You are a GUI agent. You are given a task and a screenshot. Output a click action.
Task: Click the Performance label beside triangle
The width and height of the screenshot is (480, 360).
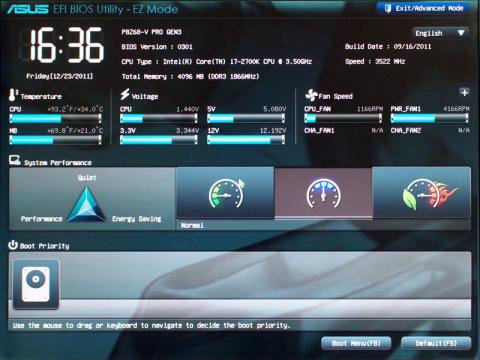point(42,219)
